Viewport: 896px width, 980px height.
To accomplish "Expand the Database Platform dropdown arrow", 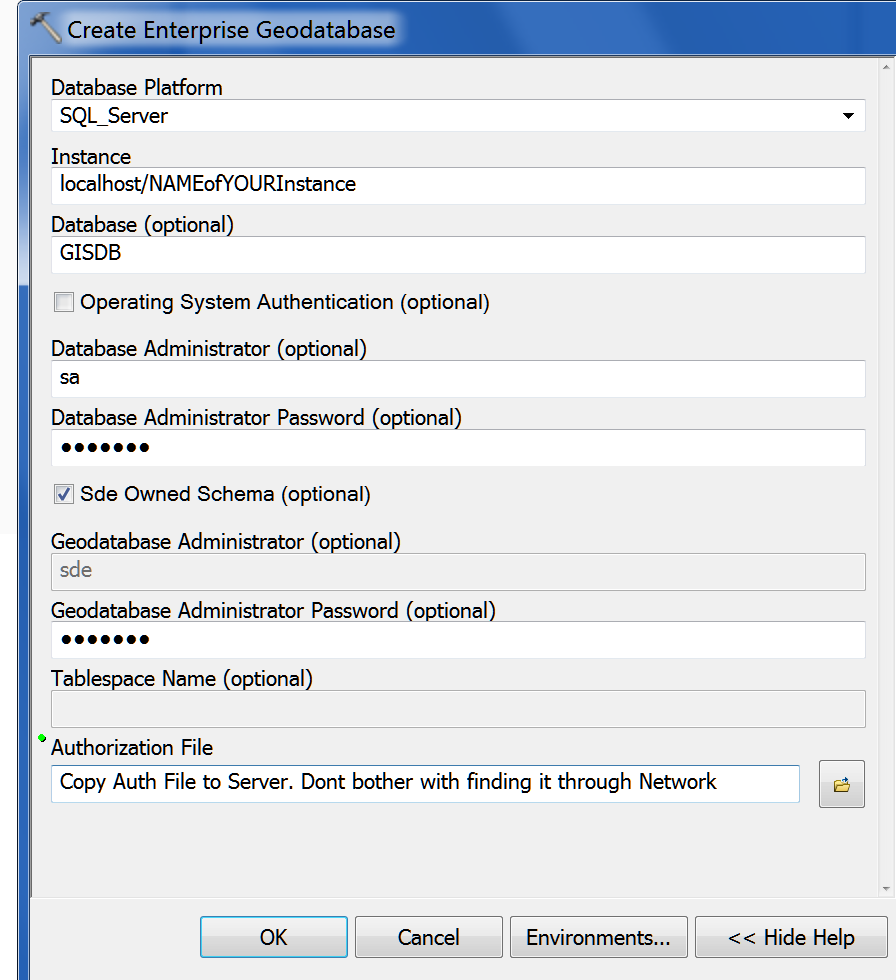I will (848, 116).
